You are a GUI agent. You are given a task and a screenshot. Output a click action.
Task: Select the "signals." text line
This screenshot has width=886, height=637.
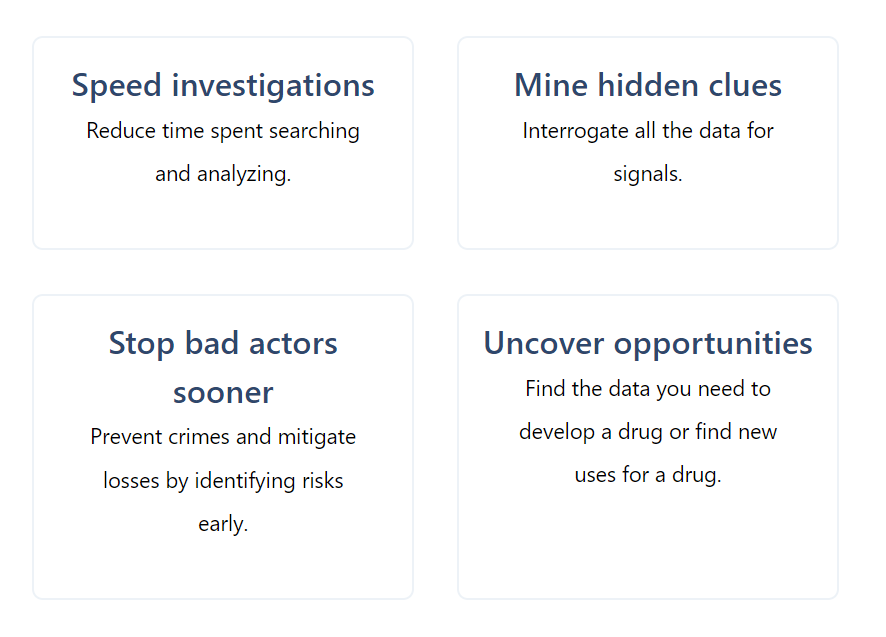click(648, 174)
